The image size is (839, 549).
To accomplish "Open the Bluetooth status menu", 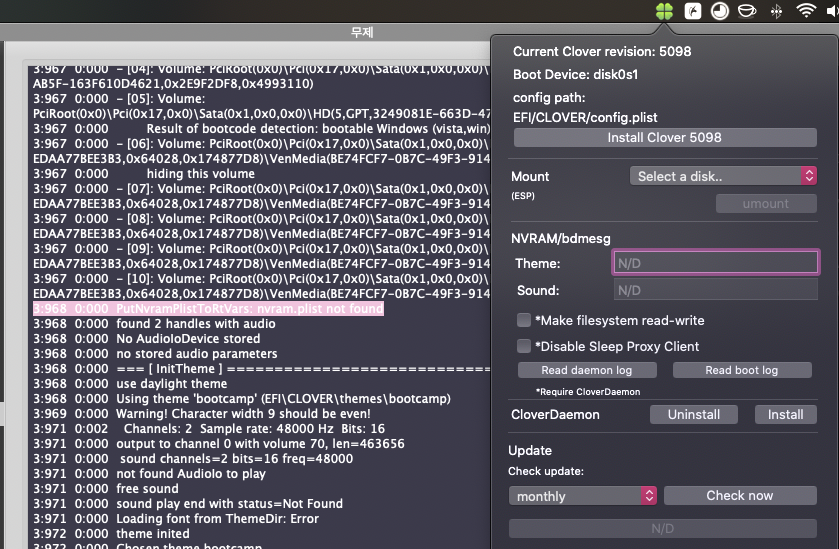I will (x=776, y=11).
